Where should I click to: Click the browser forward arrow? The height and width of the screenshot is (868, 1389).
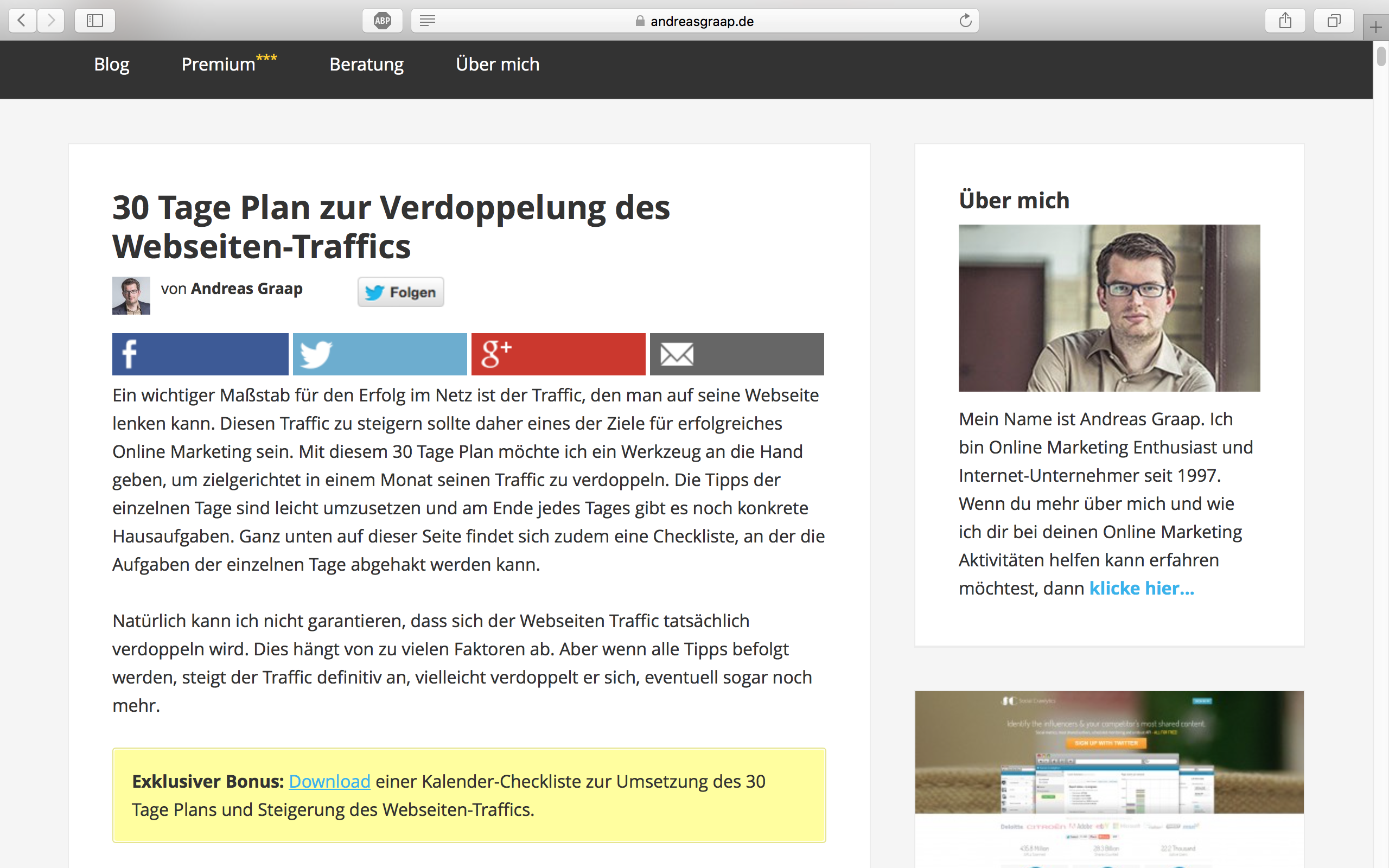(x=51, y=21)
